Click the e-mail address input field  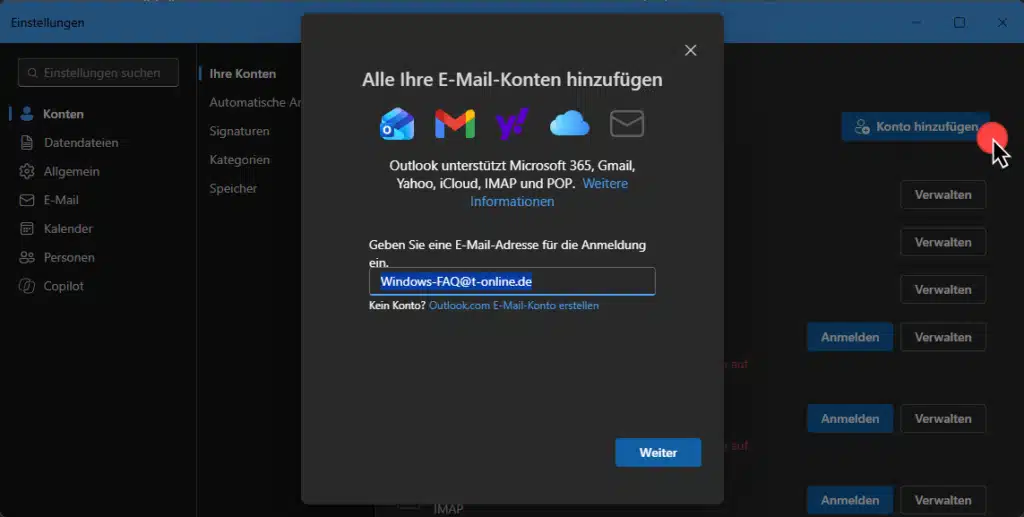[x=512, y=281]
